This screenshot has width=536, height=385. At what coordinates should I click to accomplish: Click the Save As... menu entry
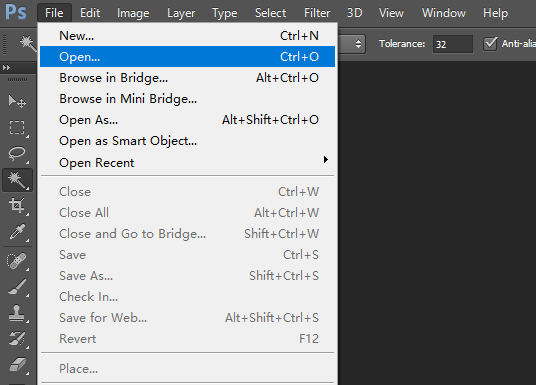187,276
